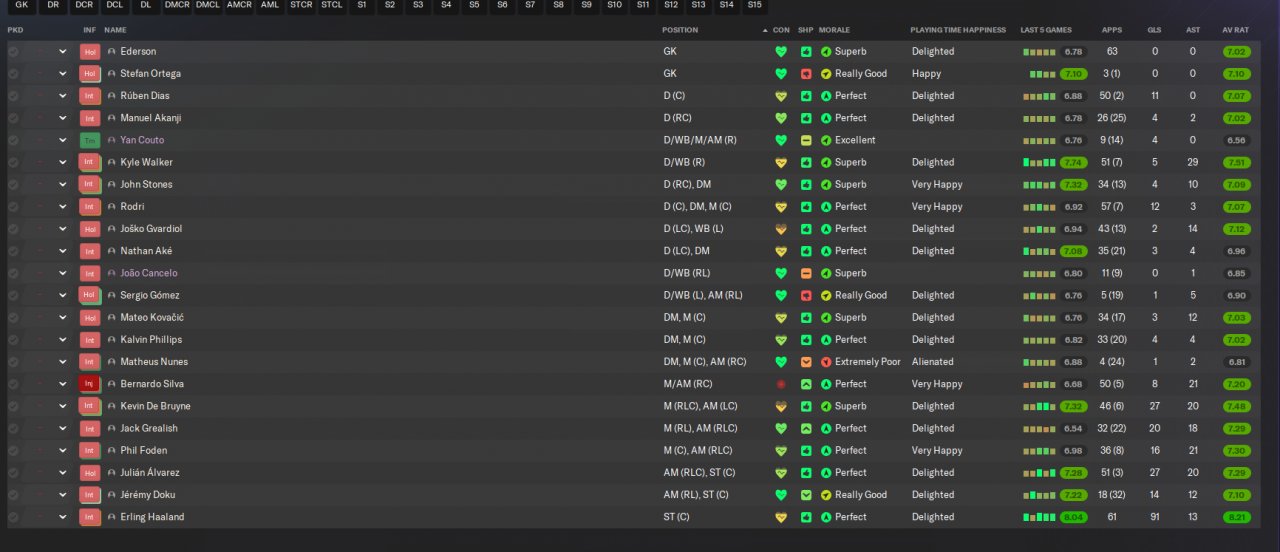Viewport: 1280px width, 552px height.
Task: Open the selection dropdown for Joško Gvardiol
Action: click(x=62, y=229)
